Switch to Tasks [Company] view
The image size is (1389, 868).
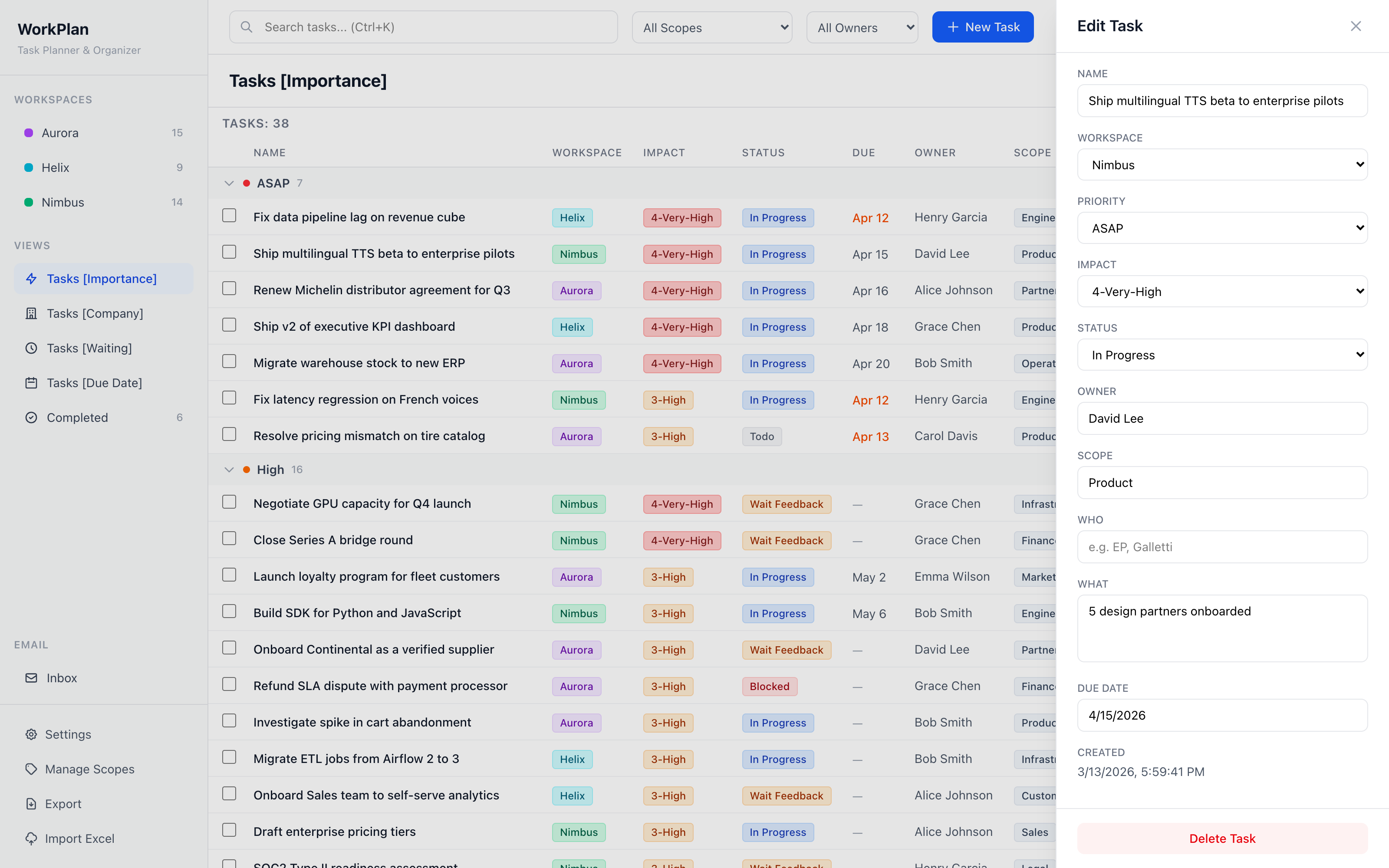103,313
